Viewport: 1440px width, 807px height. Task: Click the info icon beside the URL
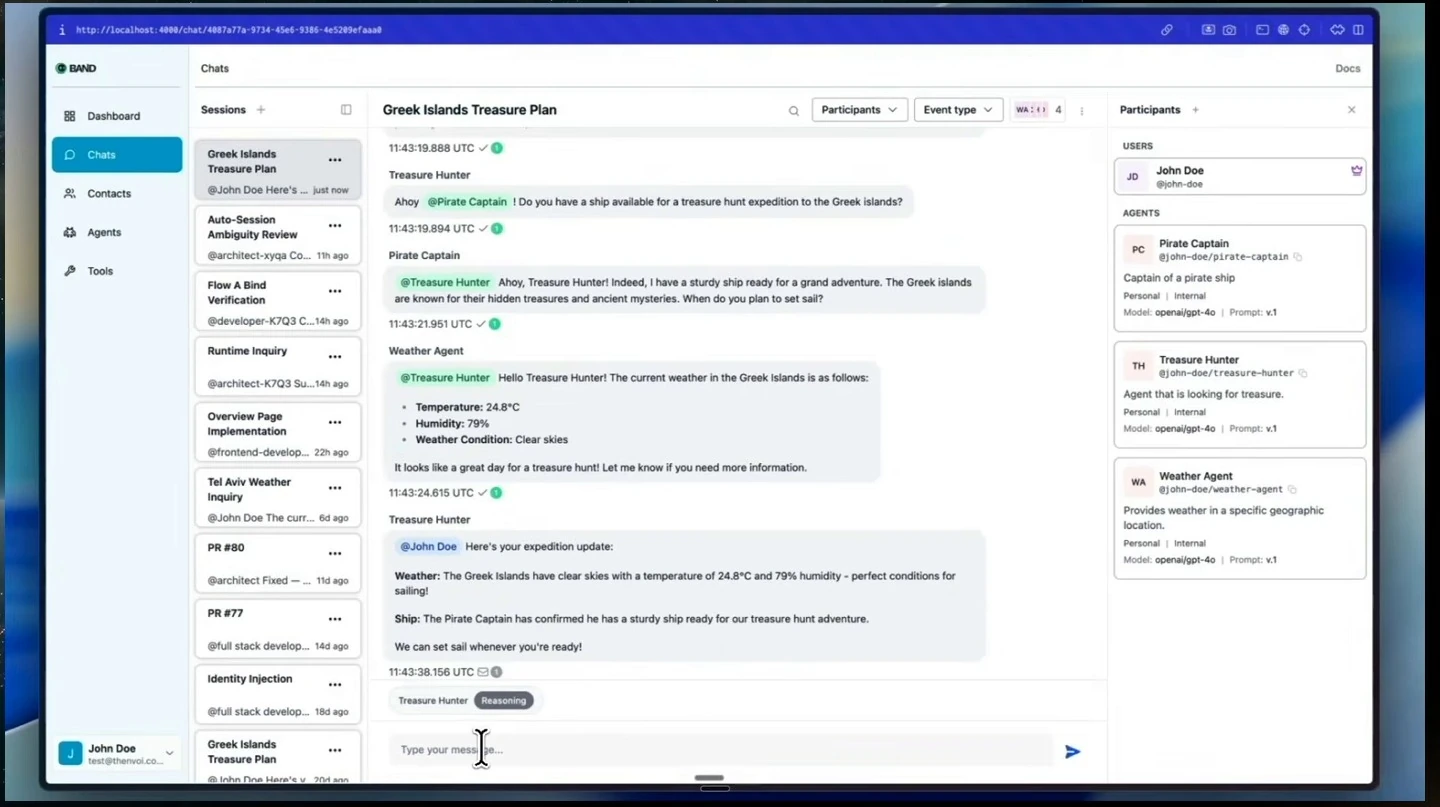point(62,30)
